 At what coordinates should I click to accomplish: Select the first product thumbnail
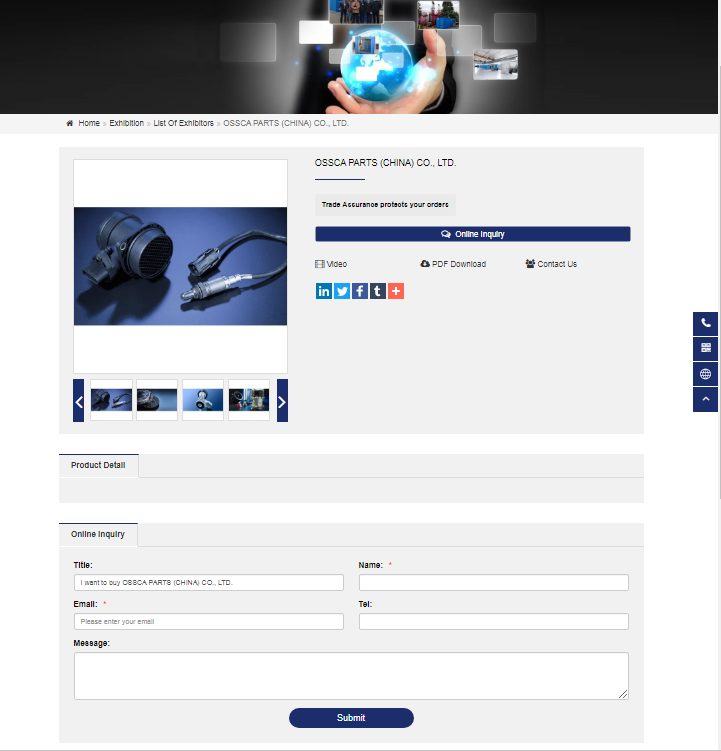(x=111, y=400)
